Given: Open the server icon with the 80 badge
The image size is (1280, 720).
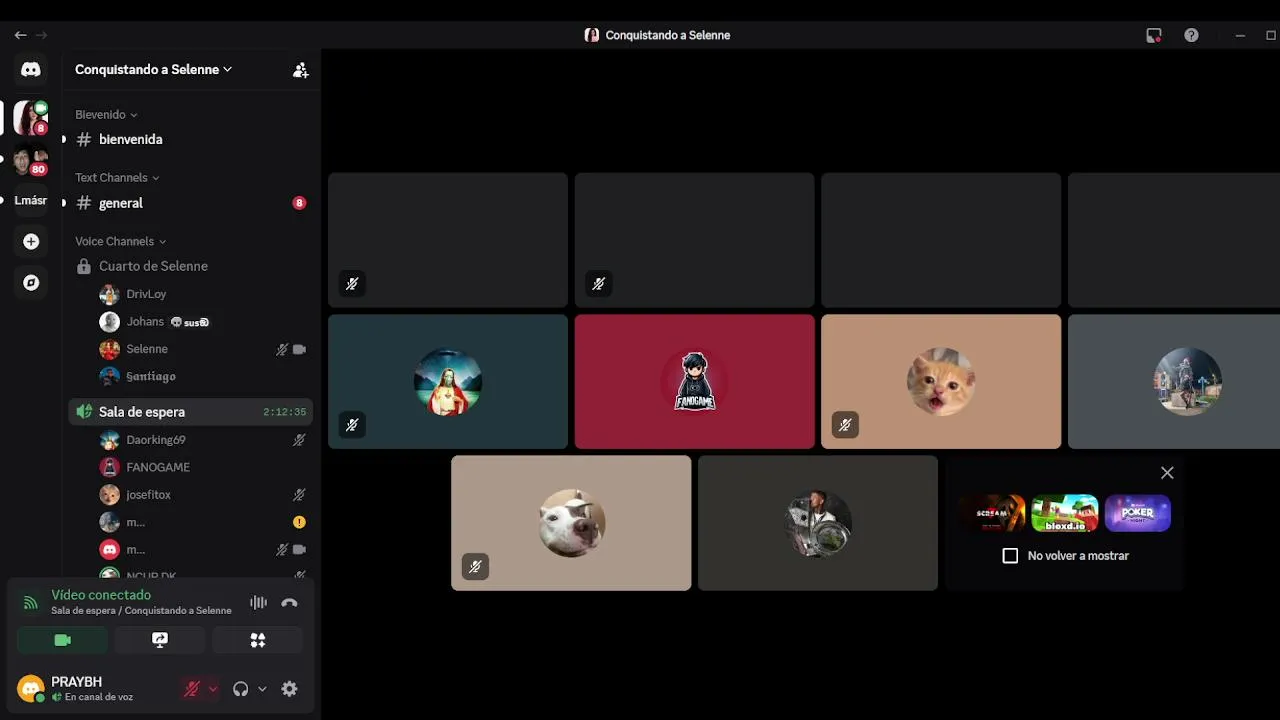Looking at the screenshot, I should pos(30,160).
